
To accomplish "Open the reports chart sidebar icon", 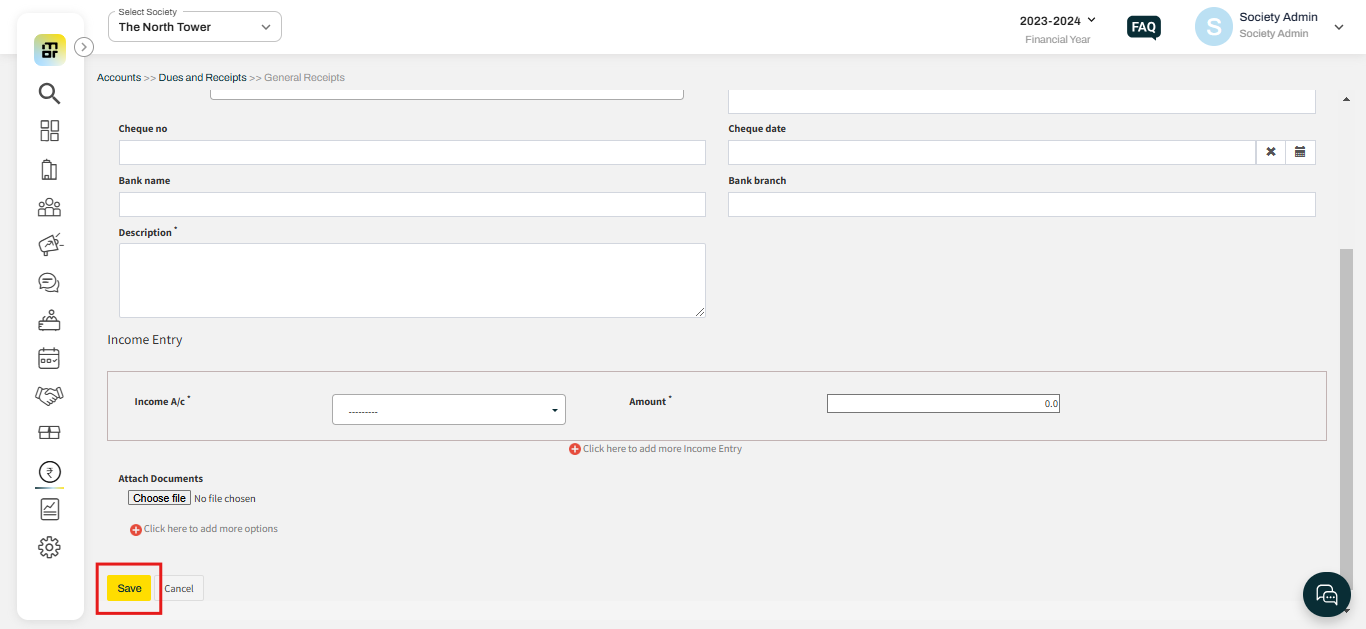I will [49, 509].
